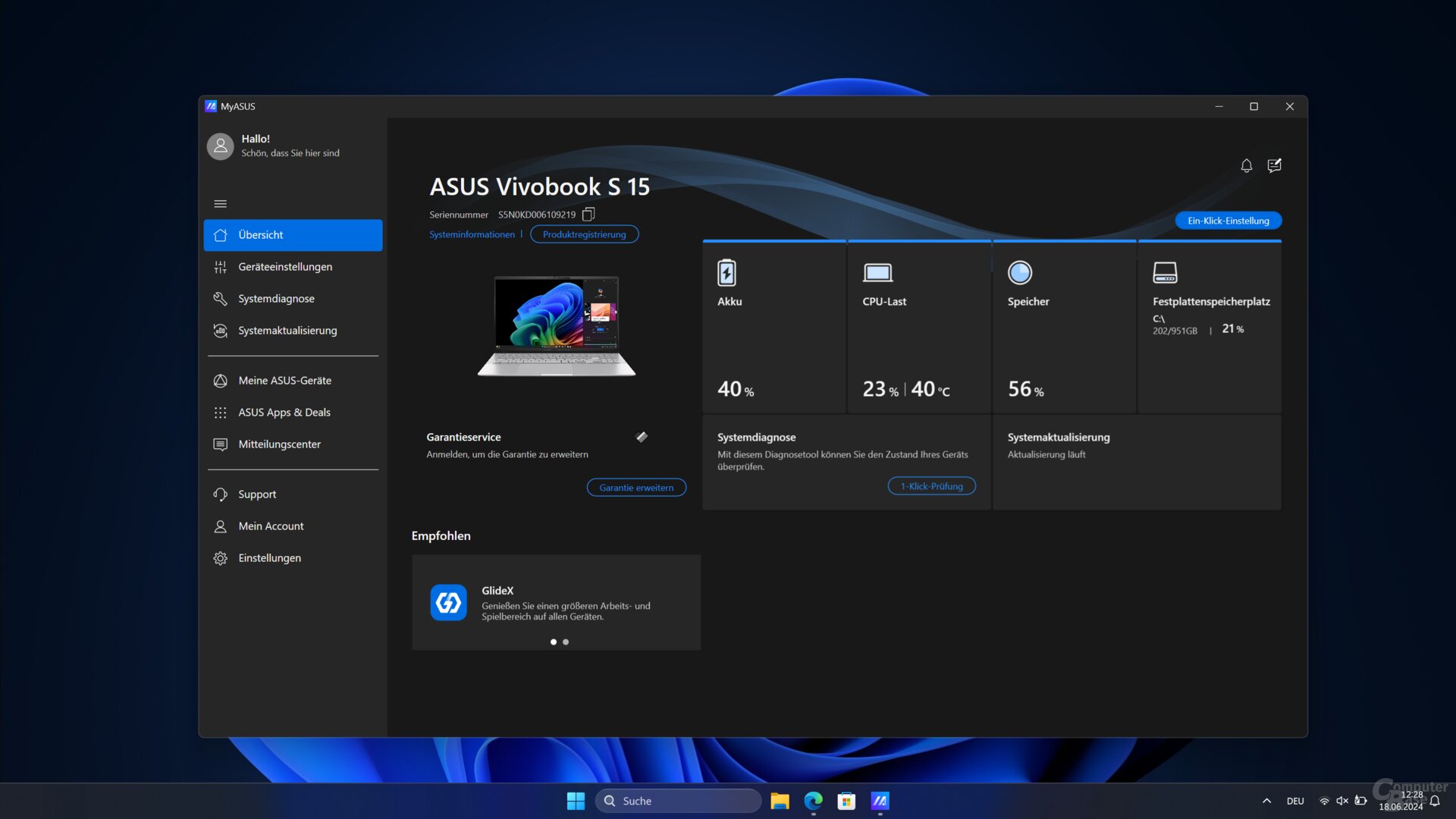The width and height of the screenshot is (1456, 819).
Task: Open File Explorer from the taskbar
Action: 780,801
